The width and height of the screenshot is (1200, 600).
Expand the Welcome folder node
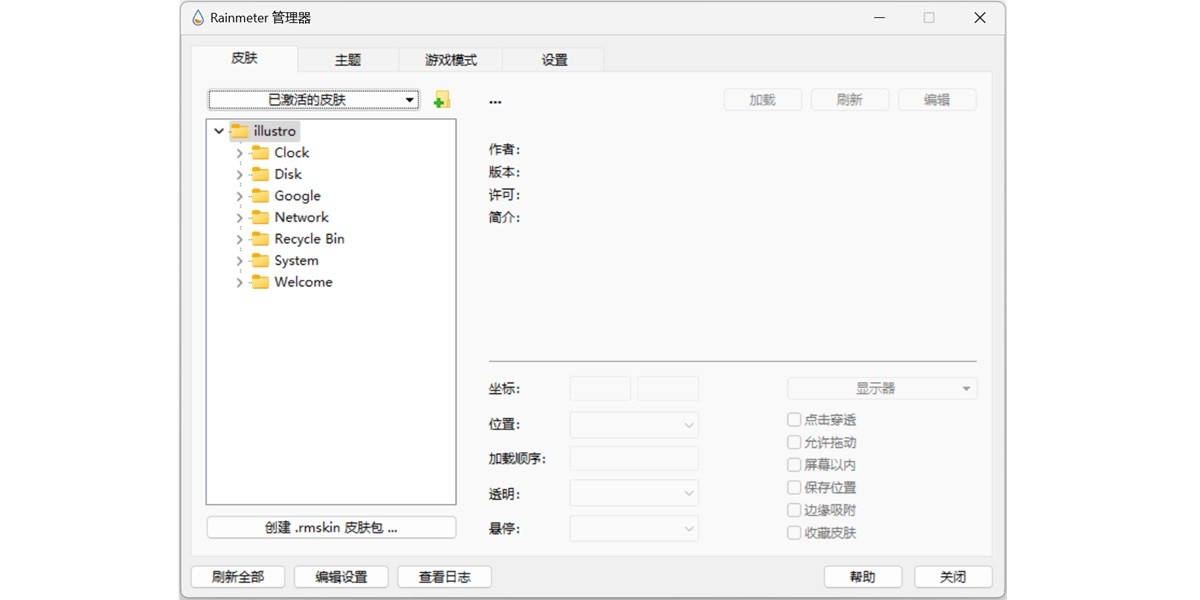239,283
